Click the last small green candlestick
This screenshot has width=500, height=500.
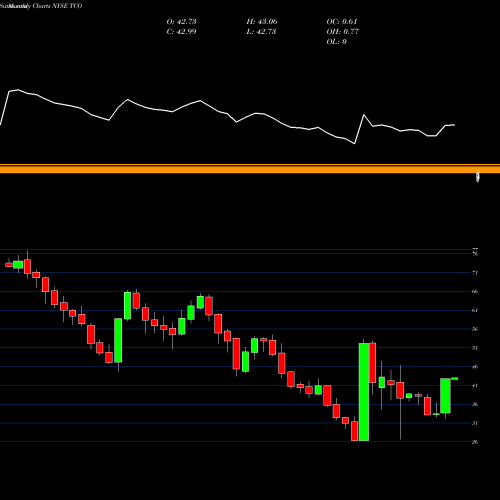coord(454,379)
